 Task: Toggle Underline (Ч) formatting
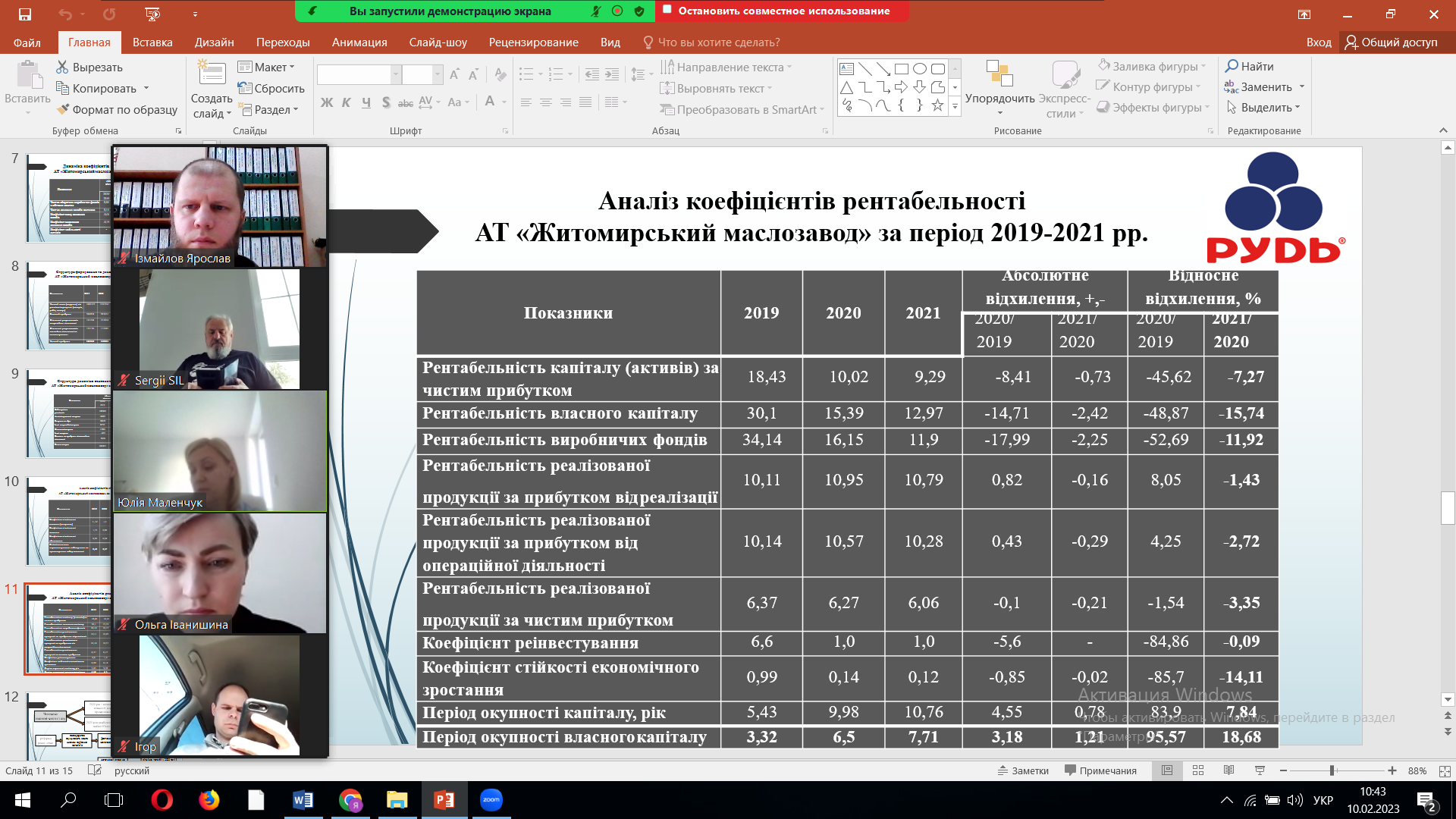coord(366,102)
